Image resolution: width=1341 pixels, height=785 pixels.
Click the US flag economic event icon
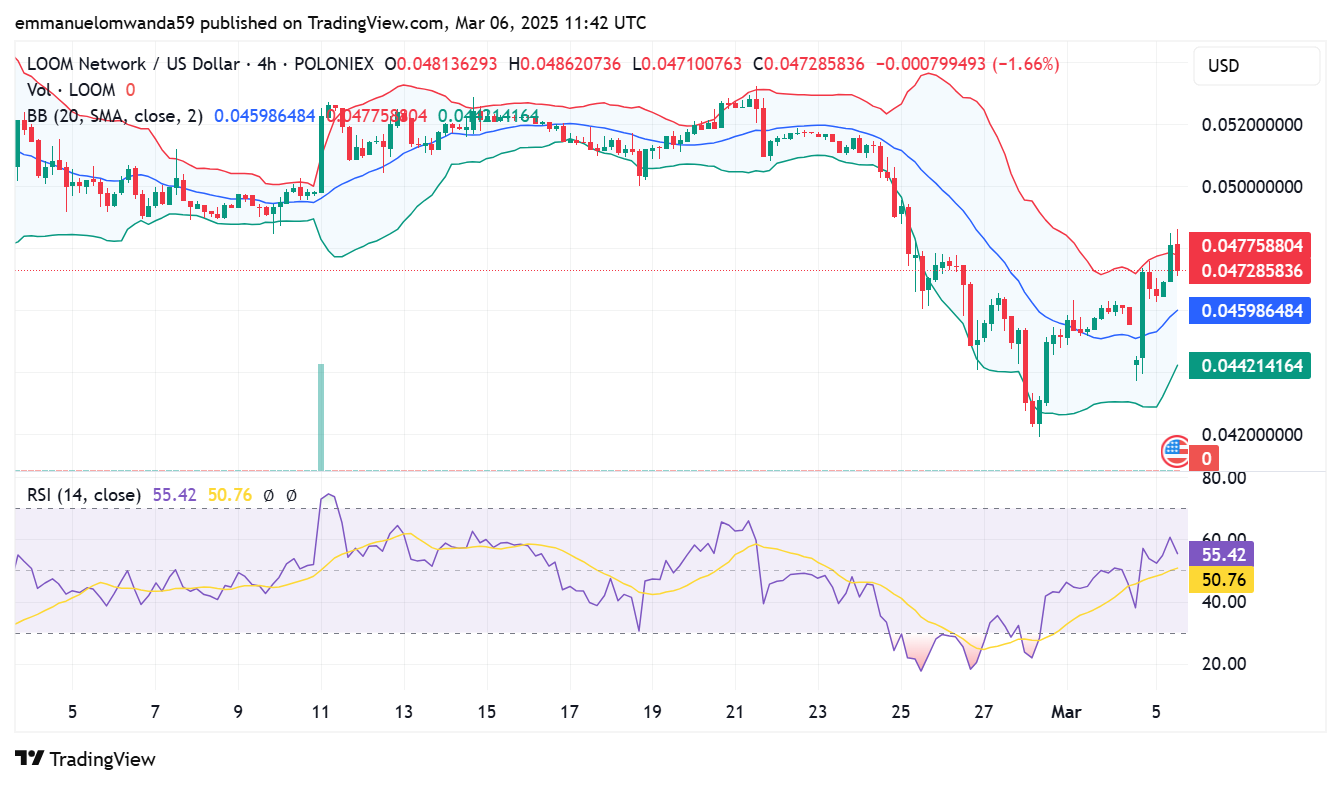[x=1174, y=449]
